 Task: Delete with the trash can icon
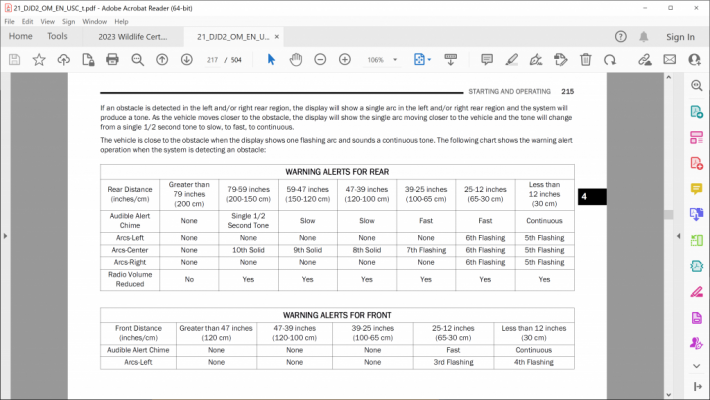coord(585,59)
